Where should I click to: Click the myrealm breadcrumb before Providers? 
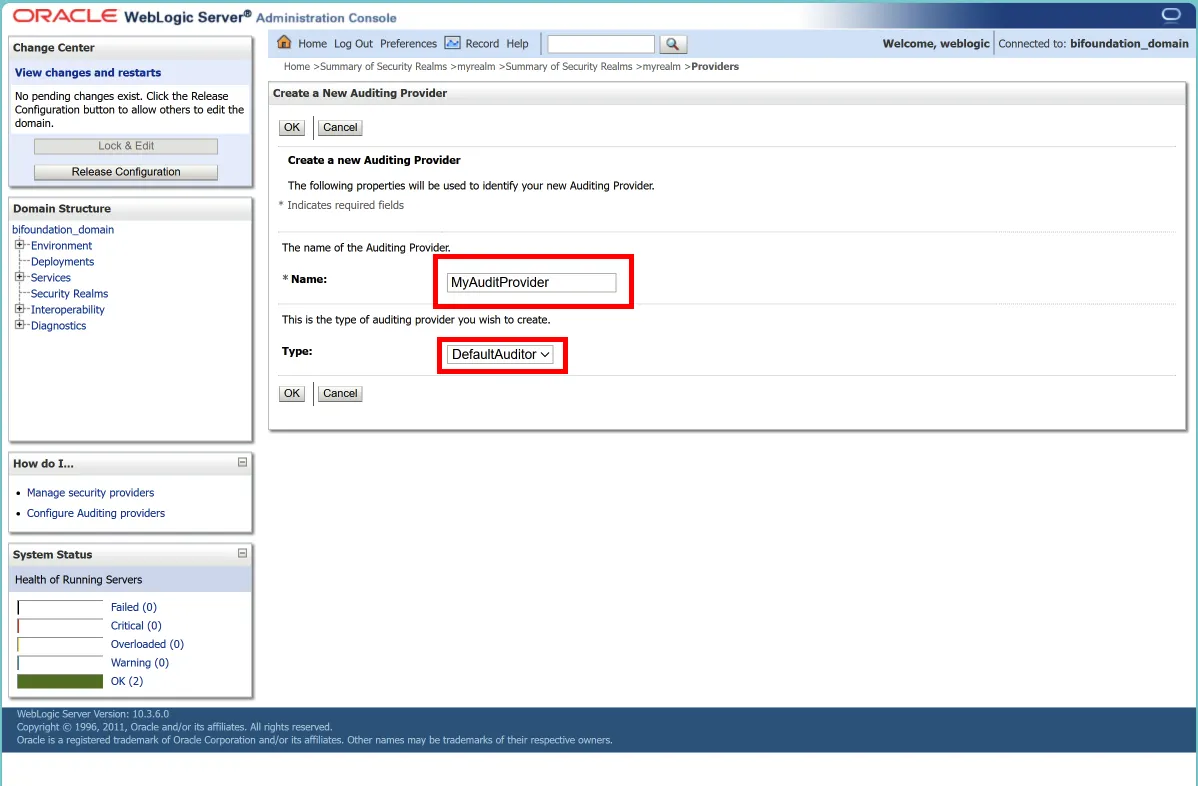661,66
